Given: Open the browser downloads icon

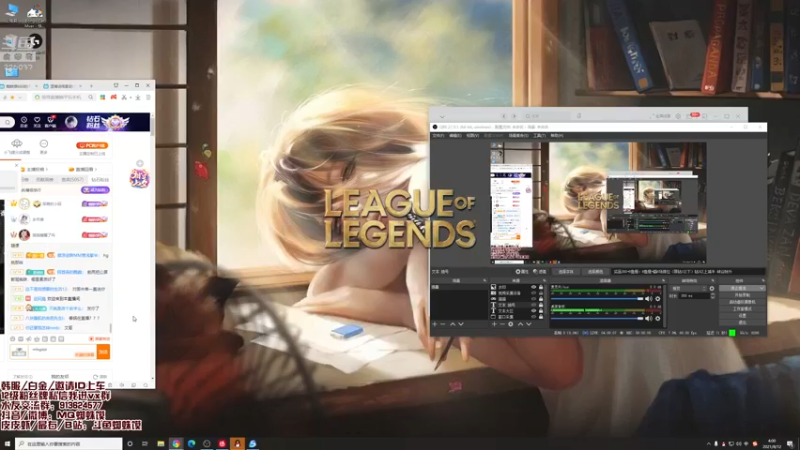Looking at the screenshot, I should (138, 97).
